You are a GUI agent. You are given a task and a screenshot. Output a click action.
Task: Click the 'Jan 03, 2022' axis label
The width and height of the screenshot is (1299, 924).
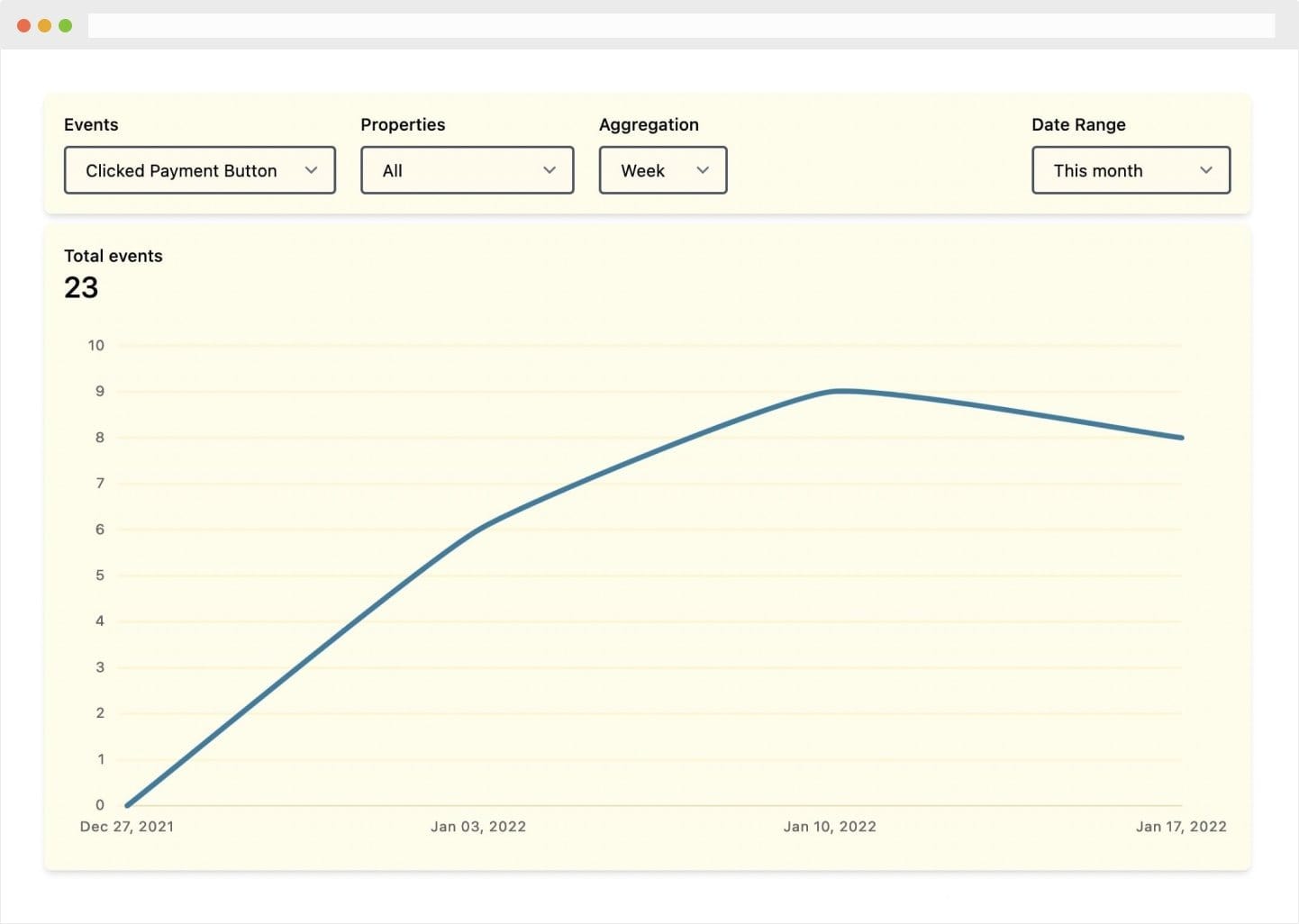(478, 826)
